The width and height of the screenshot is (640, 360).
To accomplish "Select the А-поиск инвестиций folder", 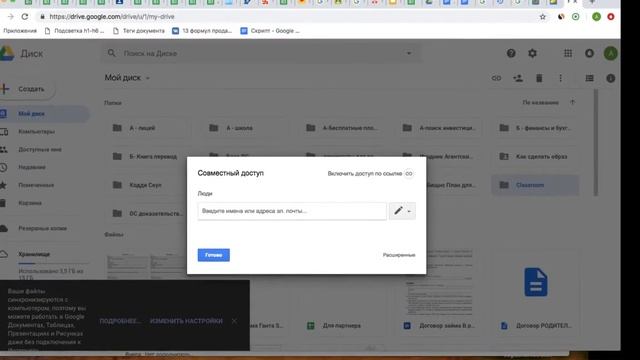I will [439, 128].
